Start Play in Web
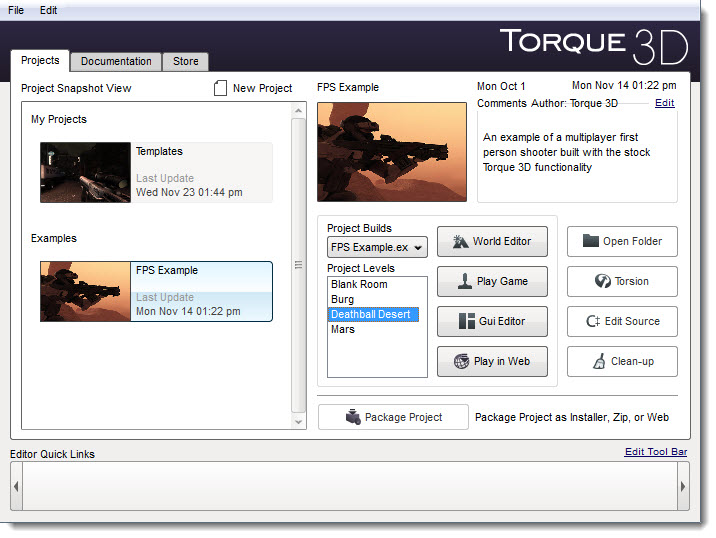The image size is (716, 538). (492, 361)
